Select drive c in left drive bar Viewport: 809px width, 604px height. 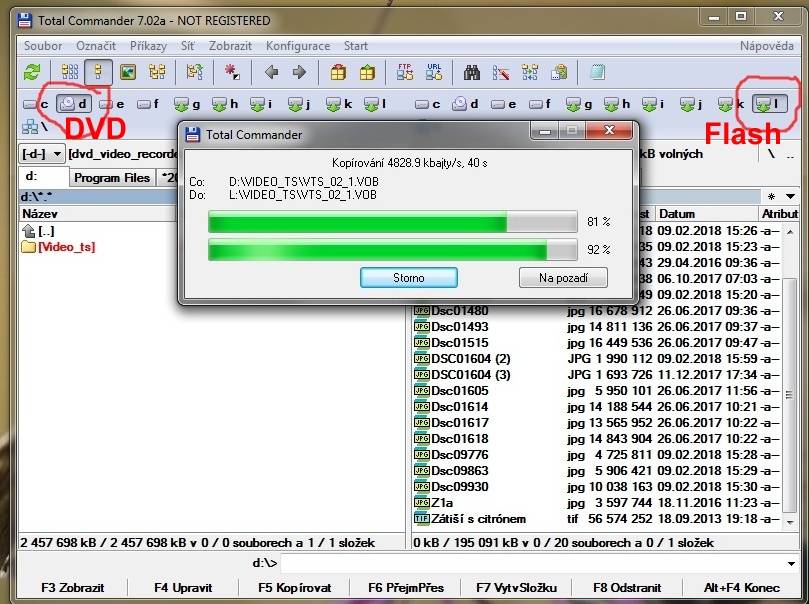pos(36,104)
